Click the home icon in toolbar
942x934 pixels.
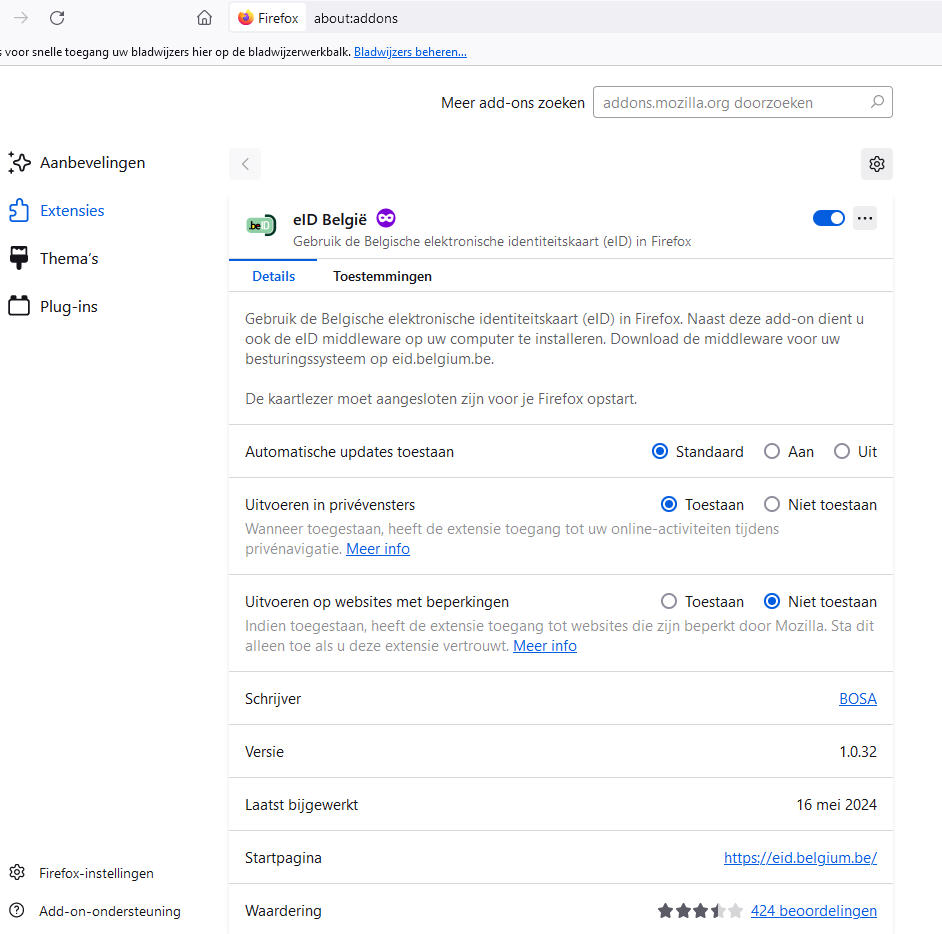(204, 18)
